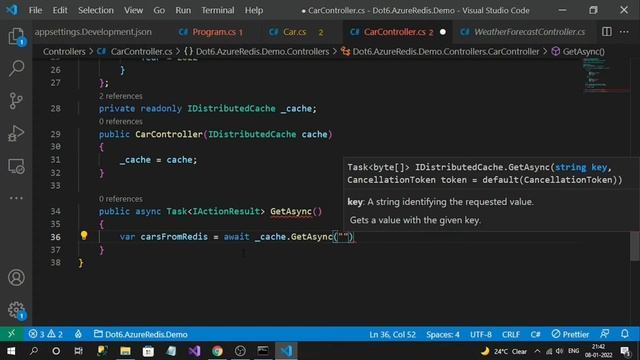Open the Manage gear menu

16,310
